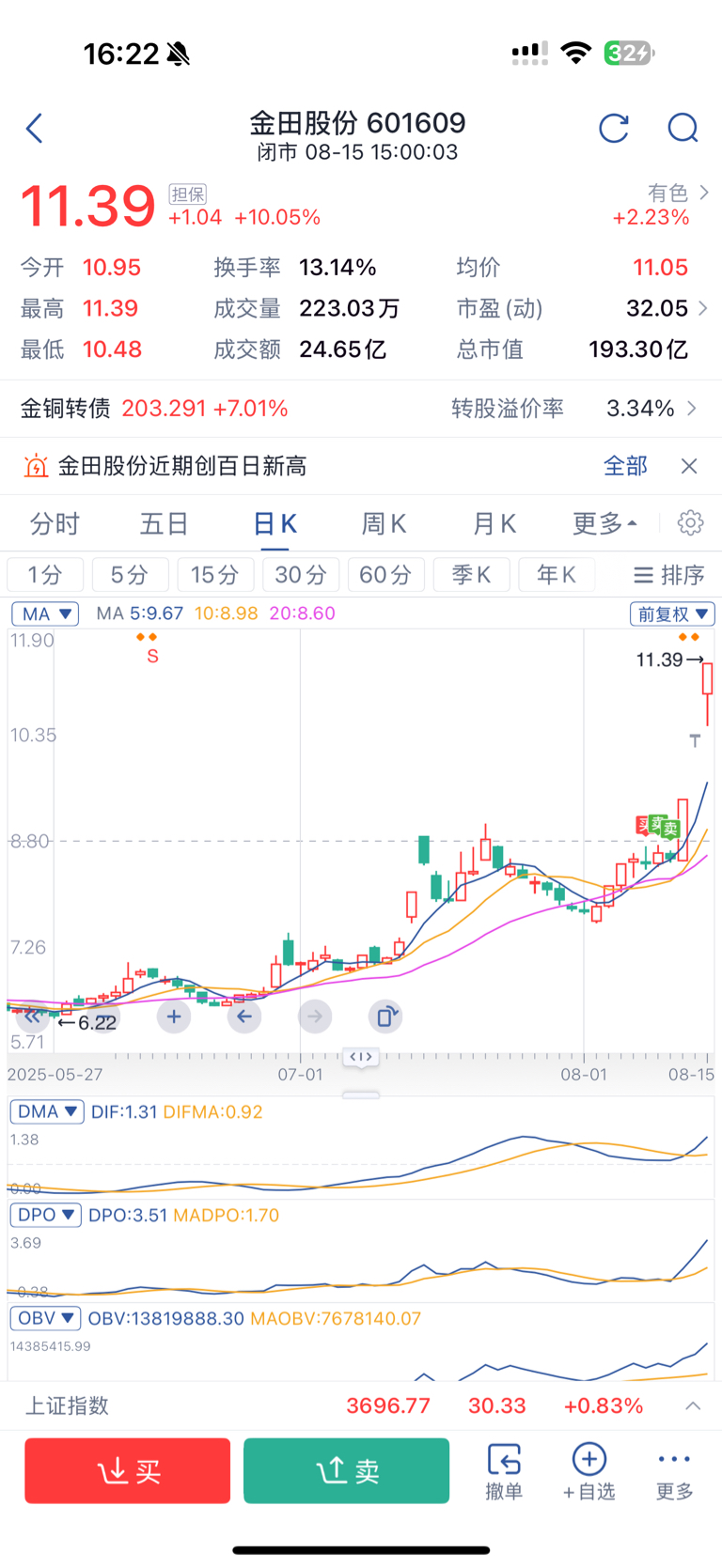Image resolution: width=722 pixels, height=1568 pixels.
Task: Tap the stock title 金田股份 601609
Action: [x=357, y=123]
